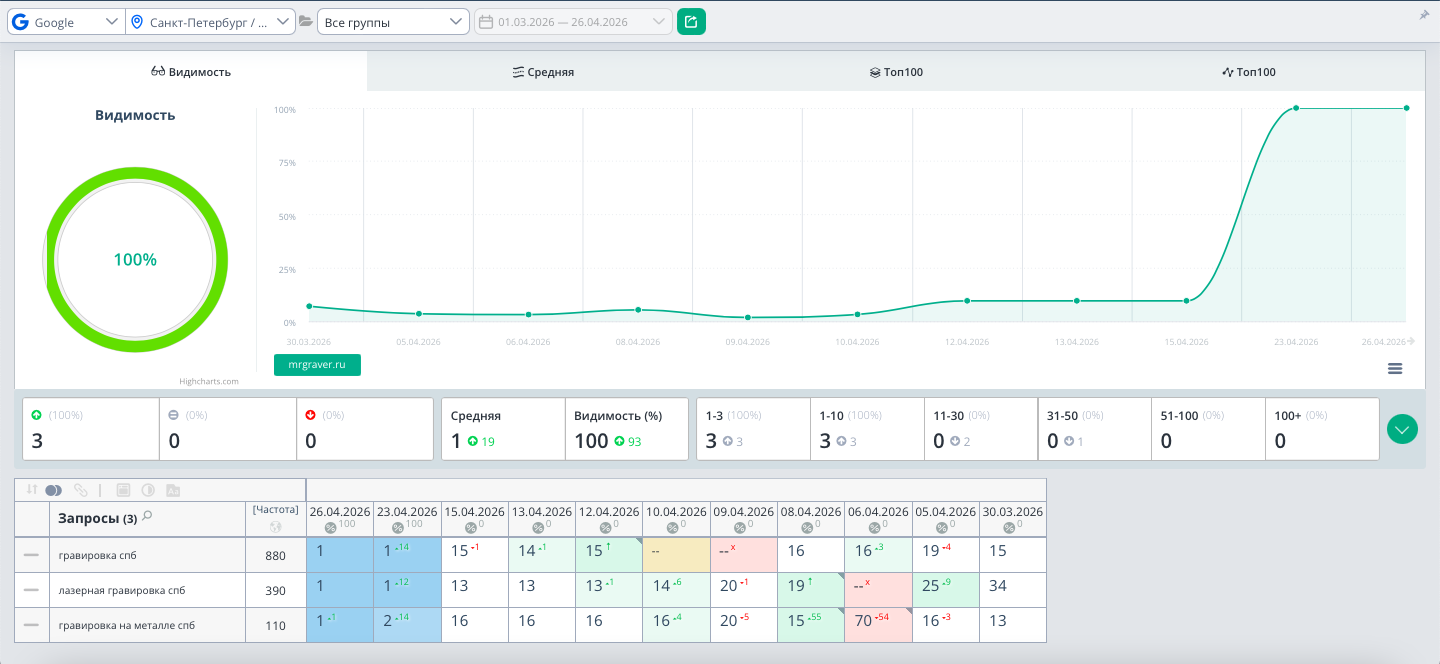This screenshot has height=664, width=1440.
Task: Click the percent icon under 15.04.2026
Action: point(470,527)
